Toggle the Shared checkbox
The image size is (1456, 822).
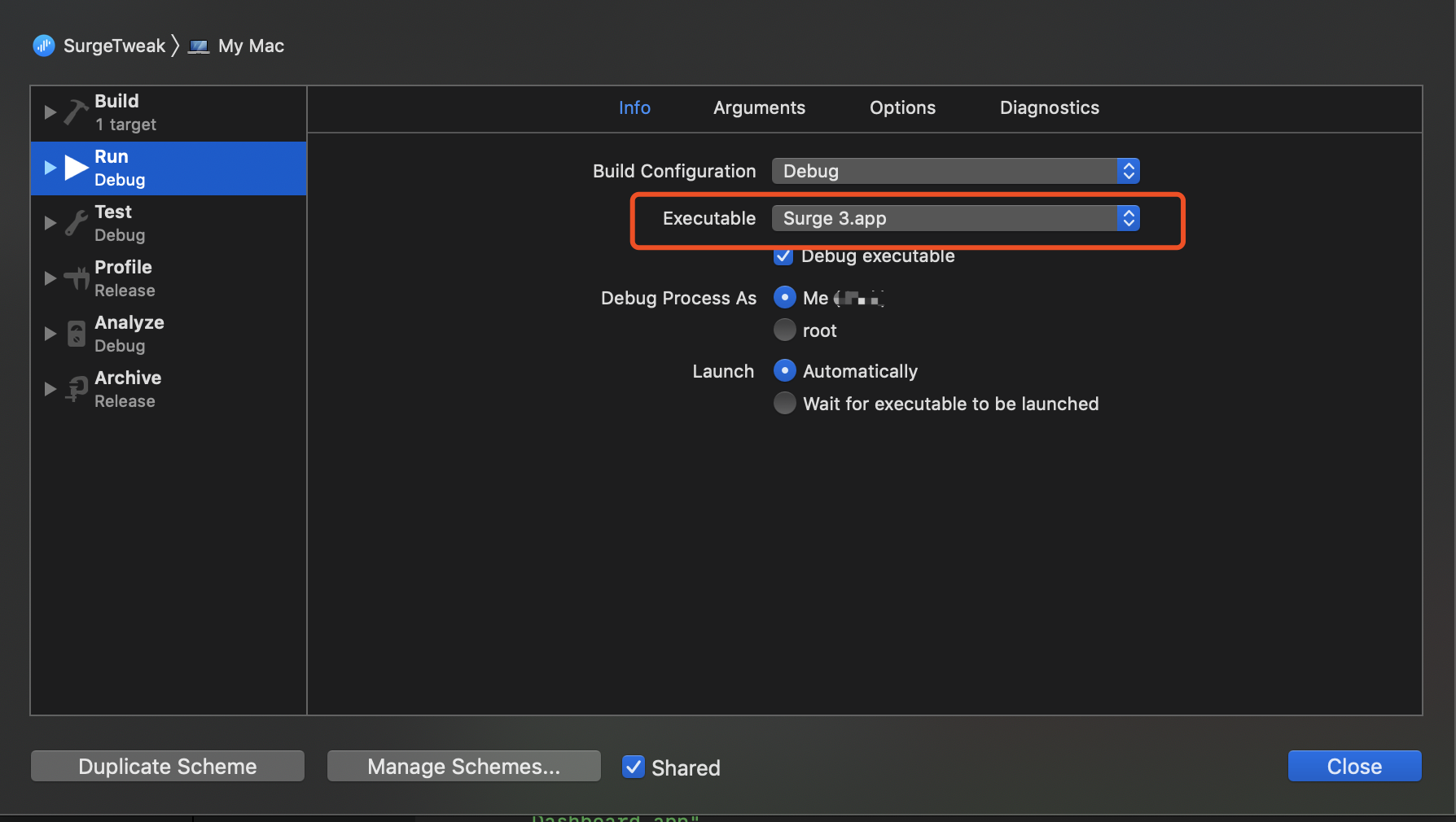(633, 767)
